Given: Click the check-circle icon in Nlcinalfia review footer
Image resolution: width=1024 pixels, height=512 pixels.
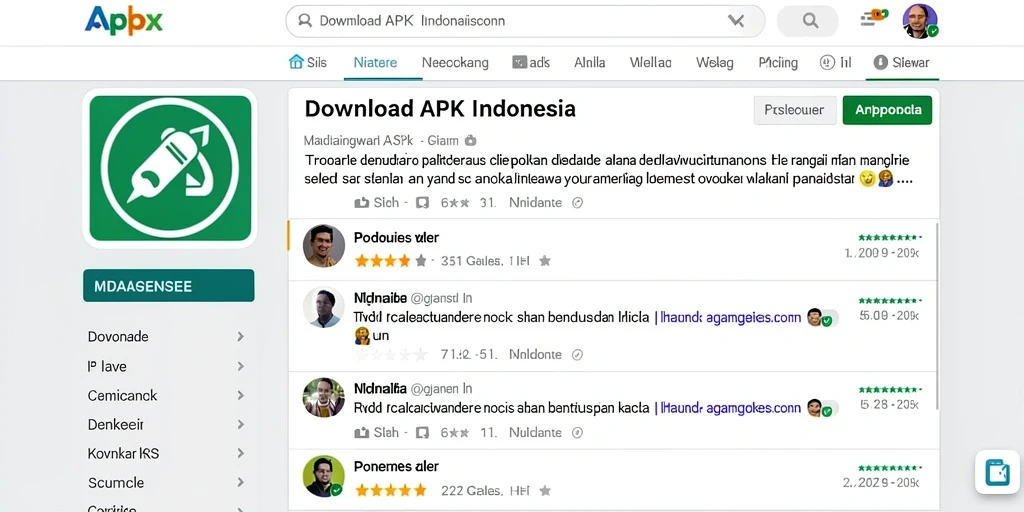Looking at the screenshot, I should (577, 433).
